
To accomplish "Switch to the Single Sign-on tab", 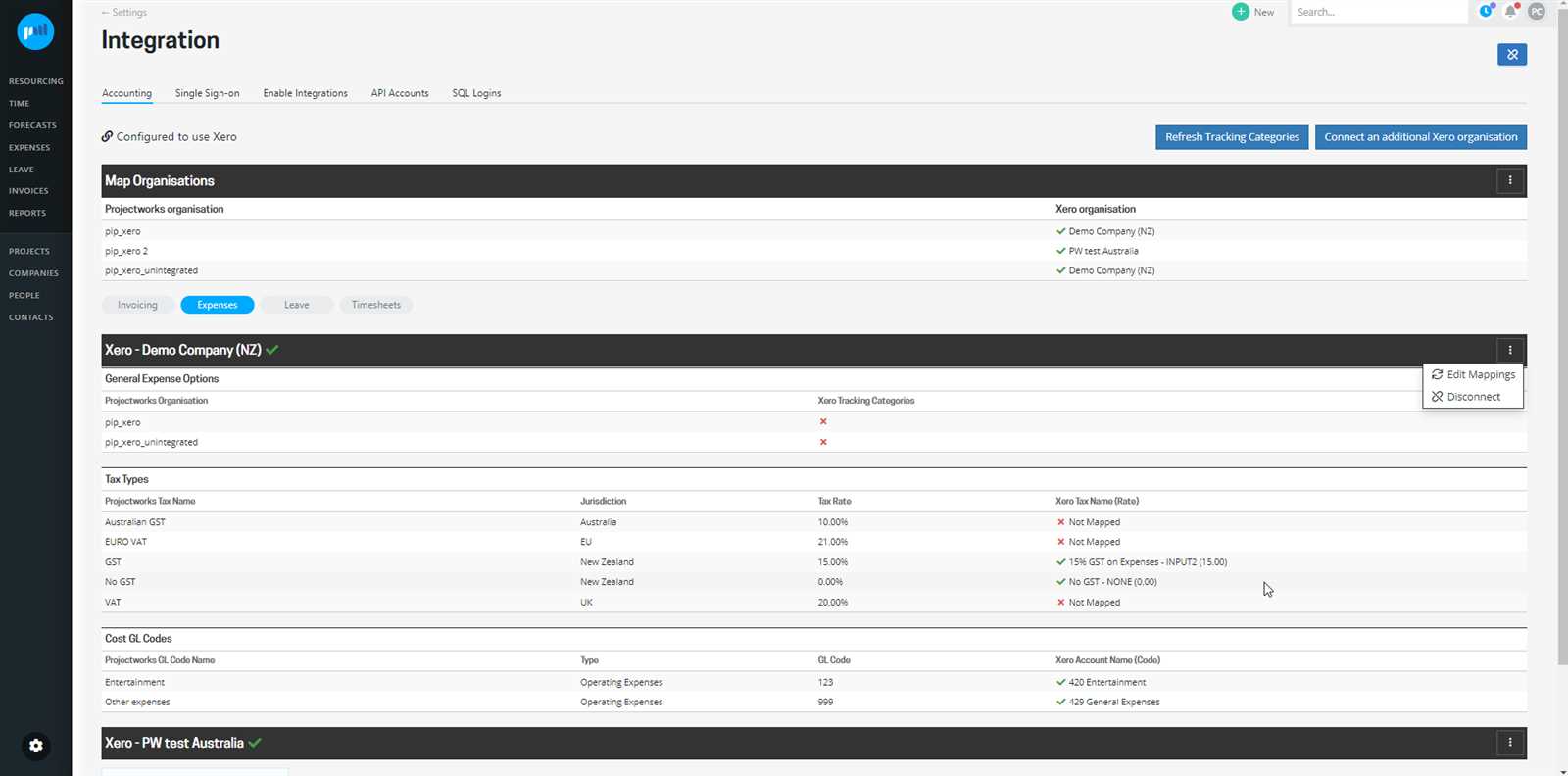I will pos(207,93).
